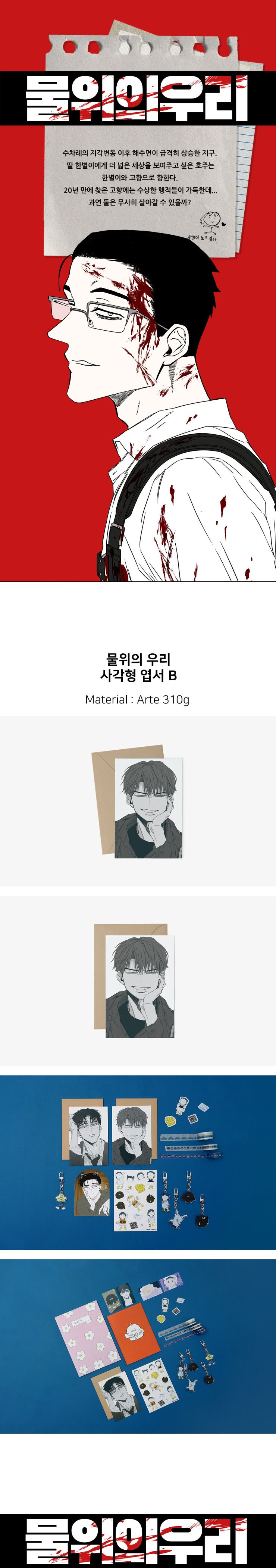Click the arch-shaped cat-ear character card
Viewport: 276px width, 1568px height.
coord(92,1194)
